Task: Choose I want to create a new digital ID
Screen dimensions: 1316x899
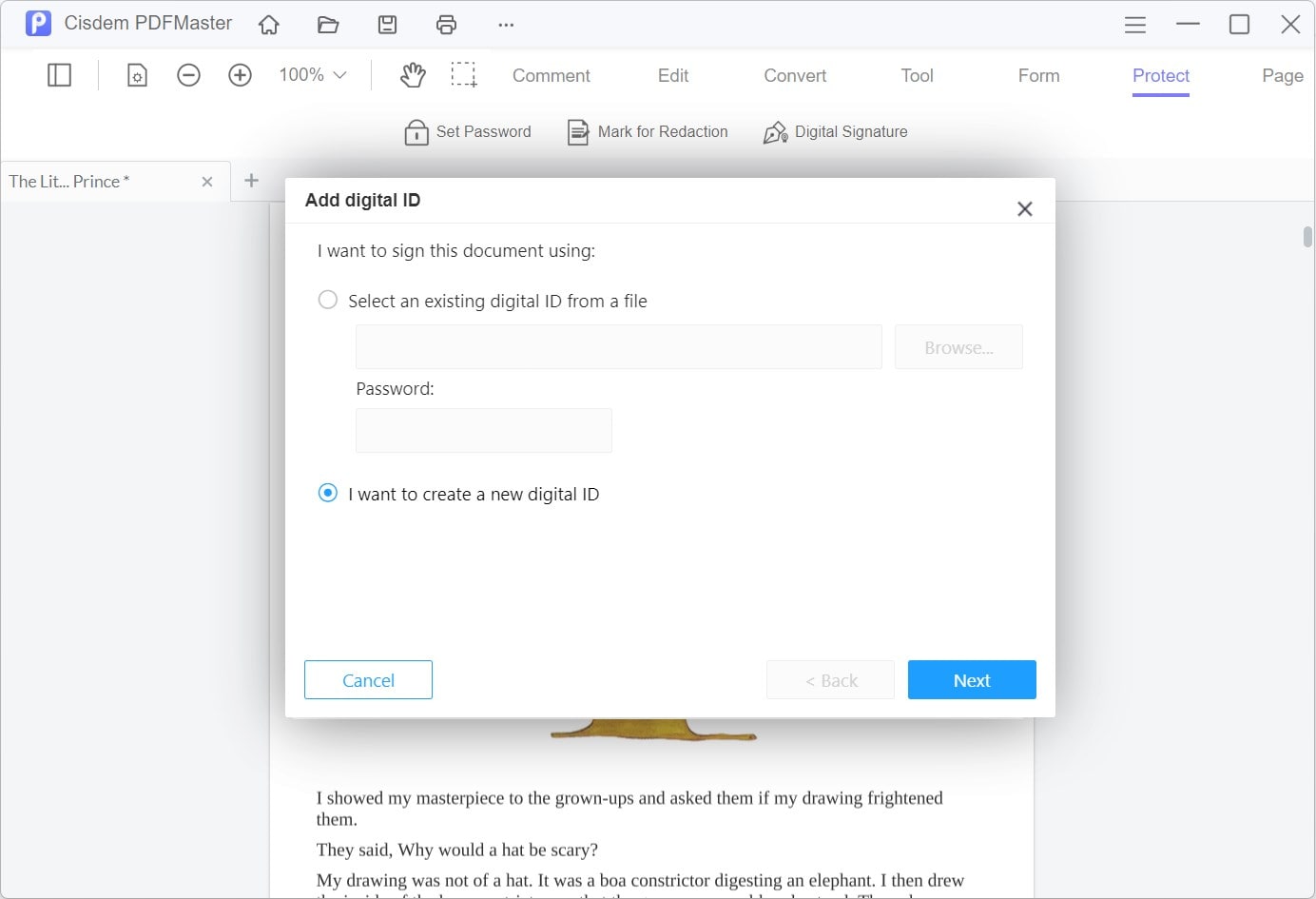Action: (327, 493)
